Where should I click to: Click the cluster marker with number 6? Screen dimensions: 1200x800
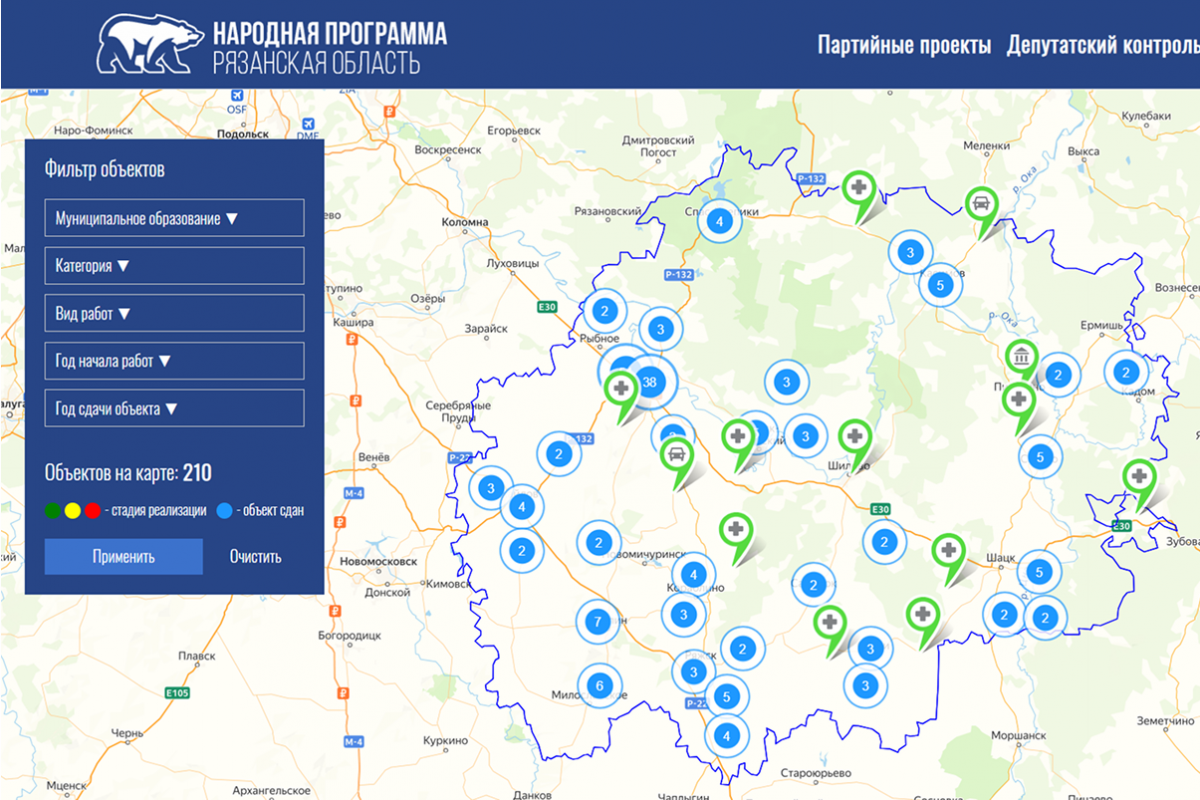click(x=598, y=686)
